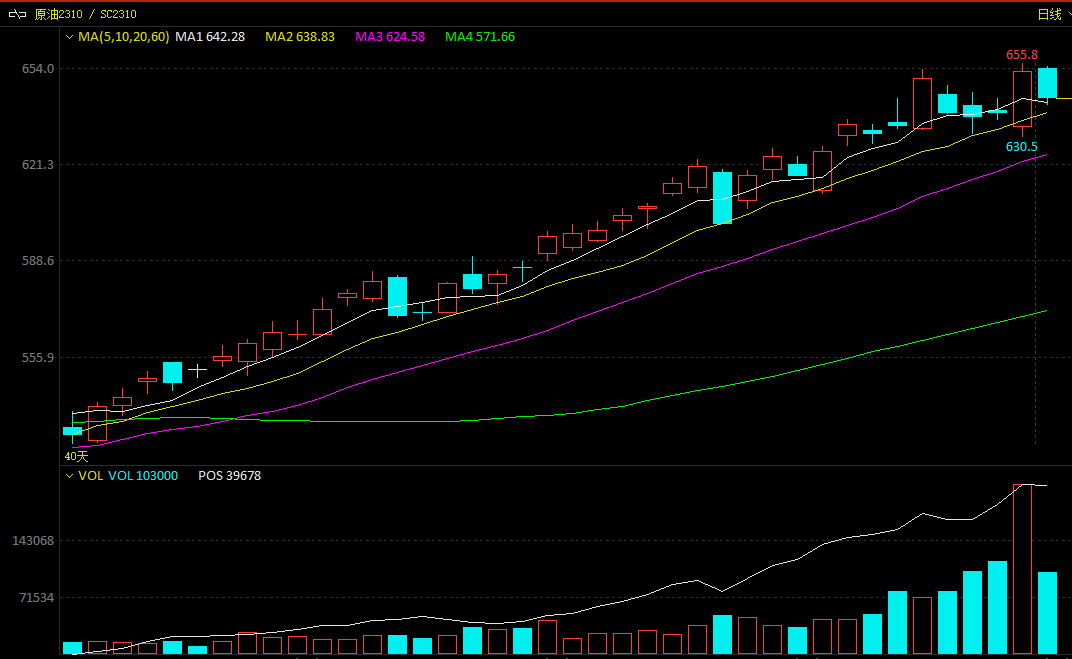Click the VOL 103000 volume readout

tap(143, 476)
